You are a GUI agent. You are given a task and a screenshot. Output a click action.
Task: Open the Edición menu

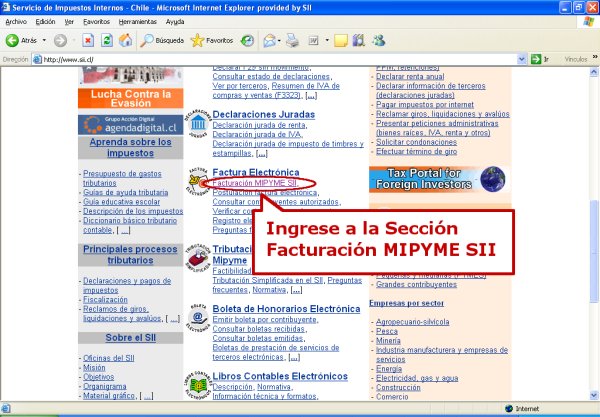click(45, 22)
